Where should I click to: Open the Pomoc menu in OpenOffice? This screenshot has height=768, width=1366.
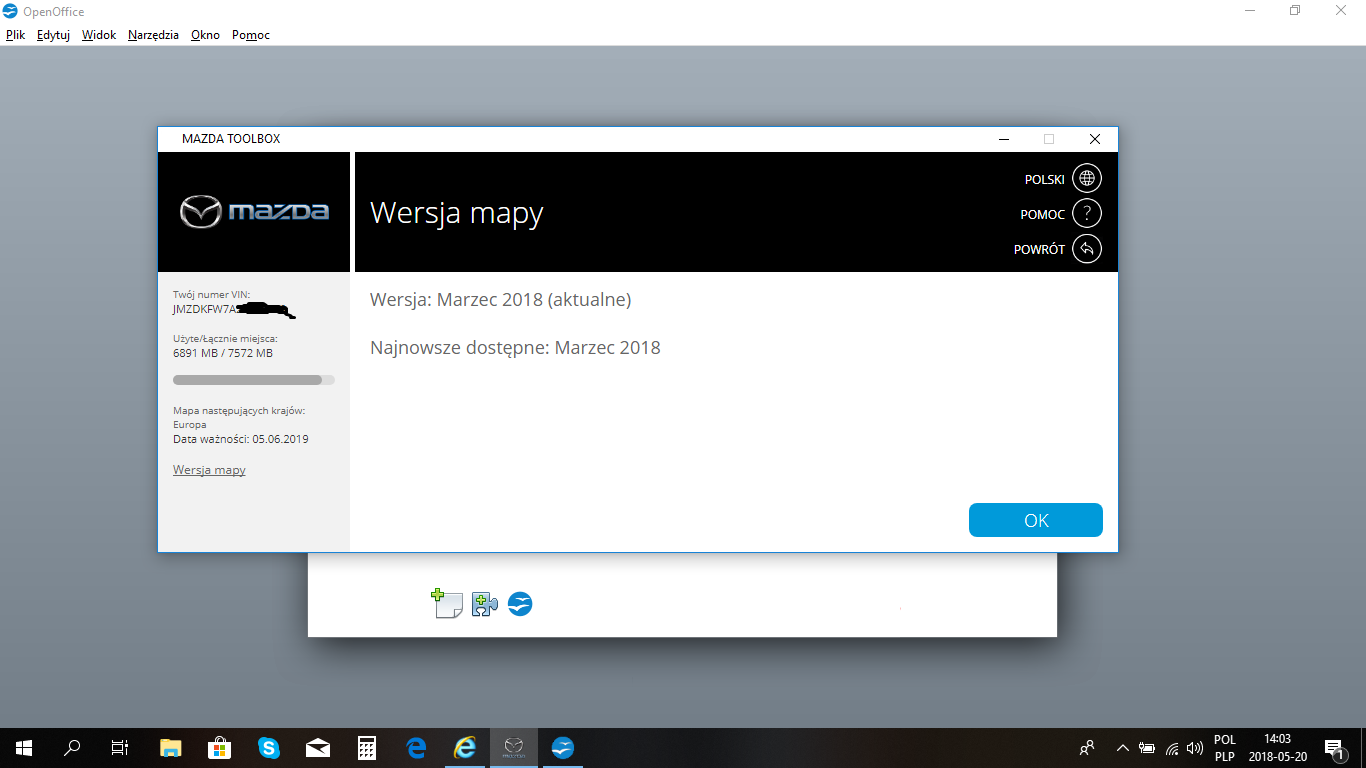click(x=250, y=35)
